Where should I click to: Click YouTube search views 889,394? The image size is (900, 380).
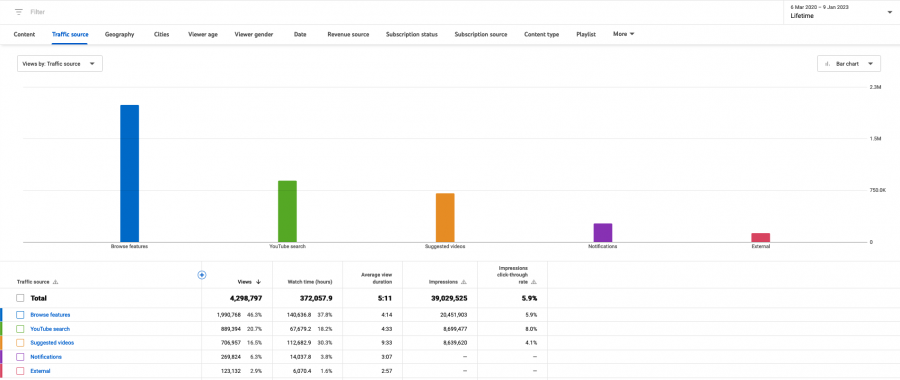click(232, 329)
